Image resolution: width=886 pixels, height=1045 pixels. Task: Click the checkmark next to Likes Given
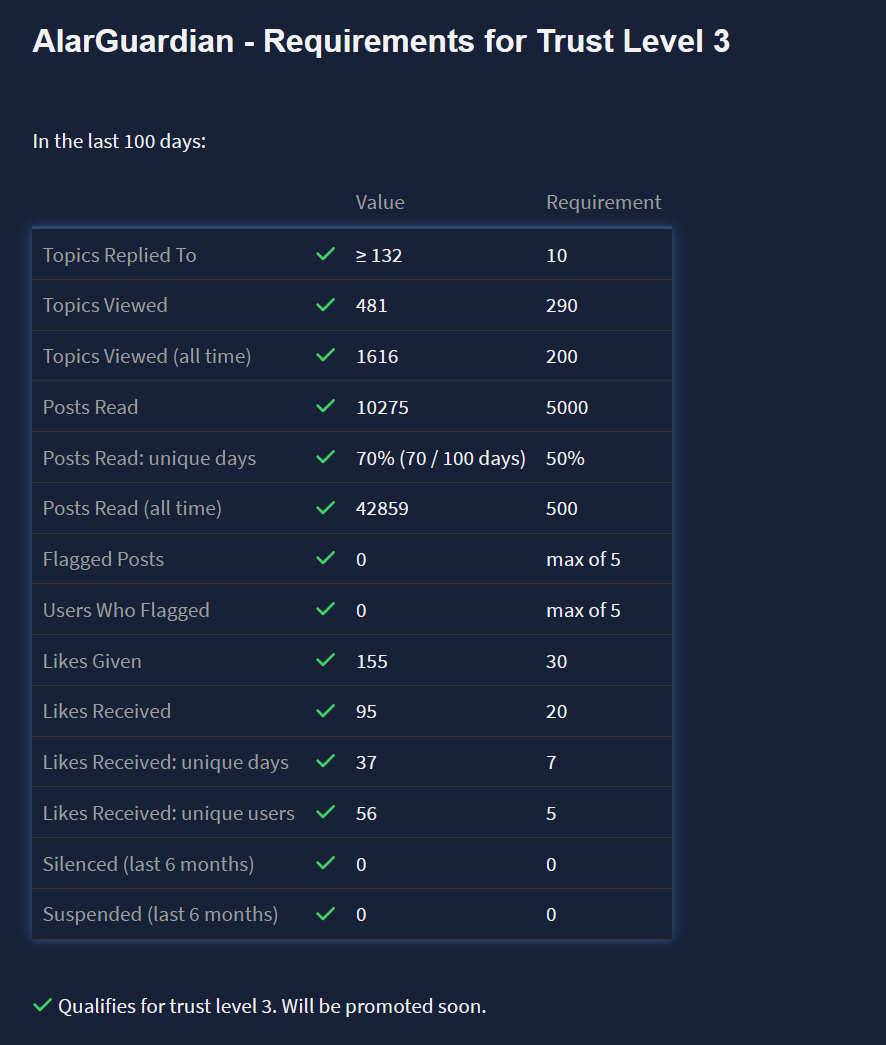point(325,661)
